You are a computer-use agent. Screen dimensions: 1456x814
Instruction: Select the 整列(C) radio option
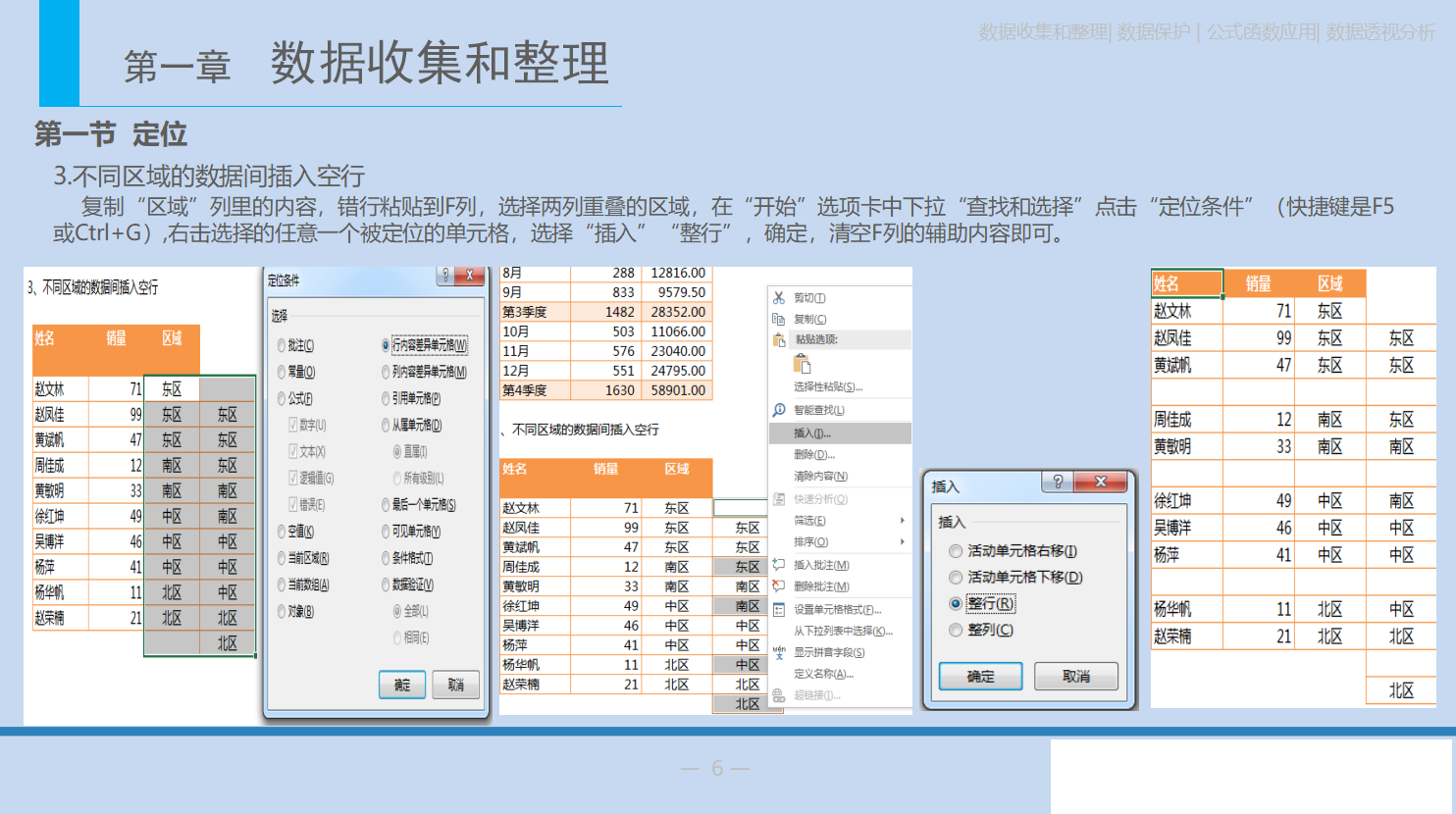956,630
